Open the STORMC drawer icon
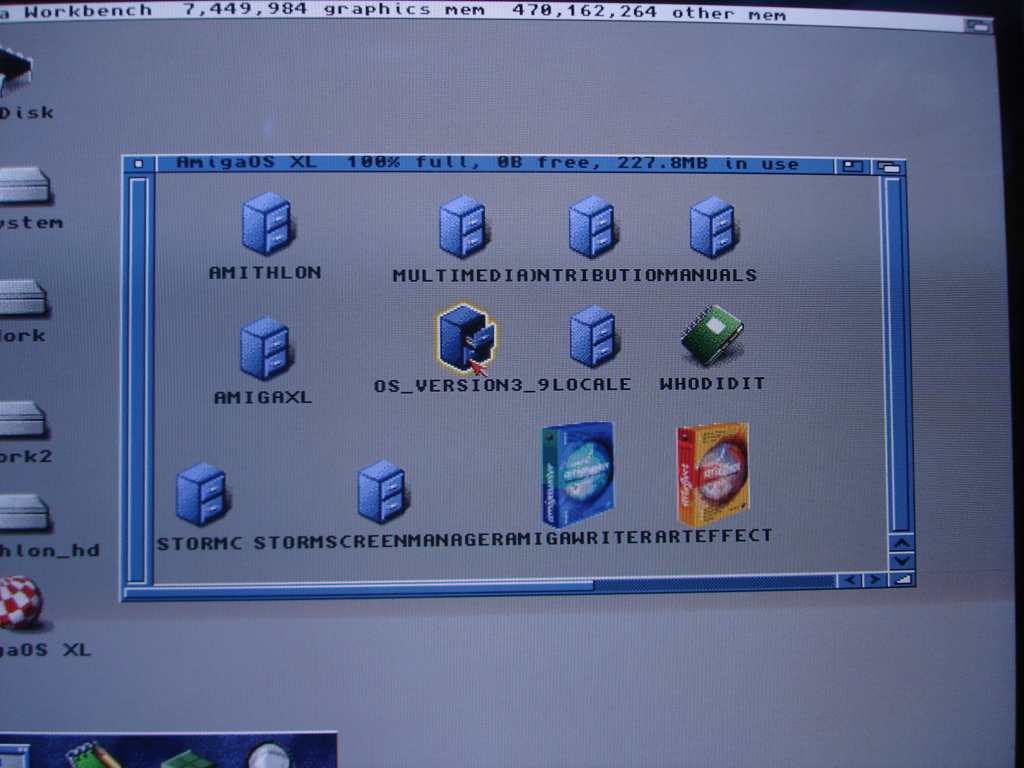Image resolution: width=1024 pixels, height=768 pixels. point(202,494)
